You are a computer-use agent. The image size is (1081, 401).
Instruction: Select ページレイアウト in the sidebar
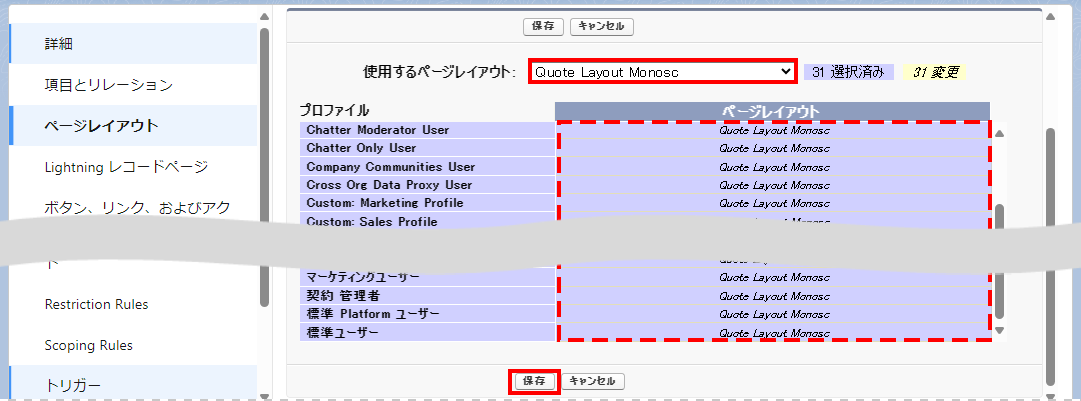[101, 126]
